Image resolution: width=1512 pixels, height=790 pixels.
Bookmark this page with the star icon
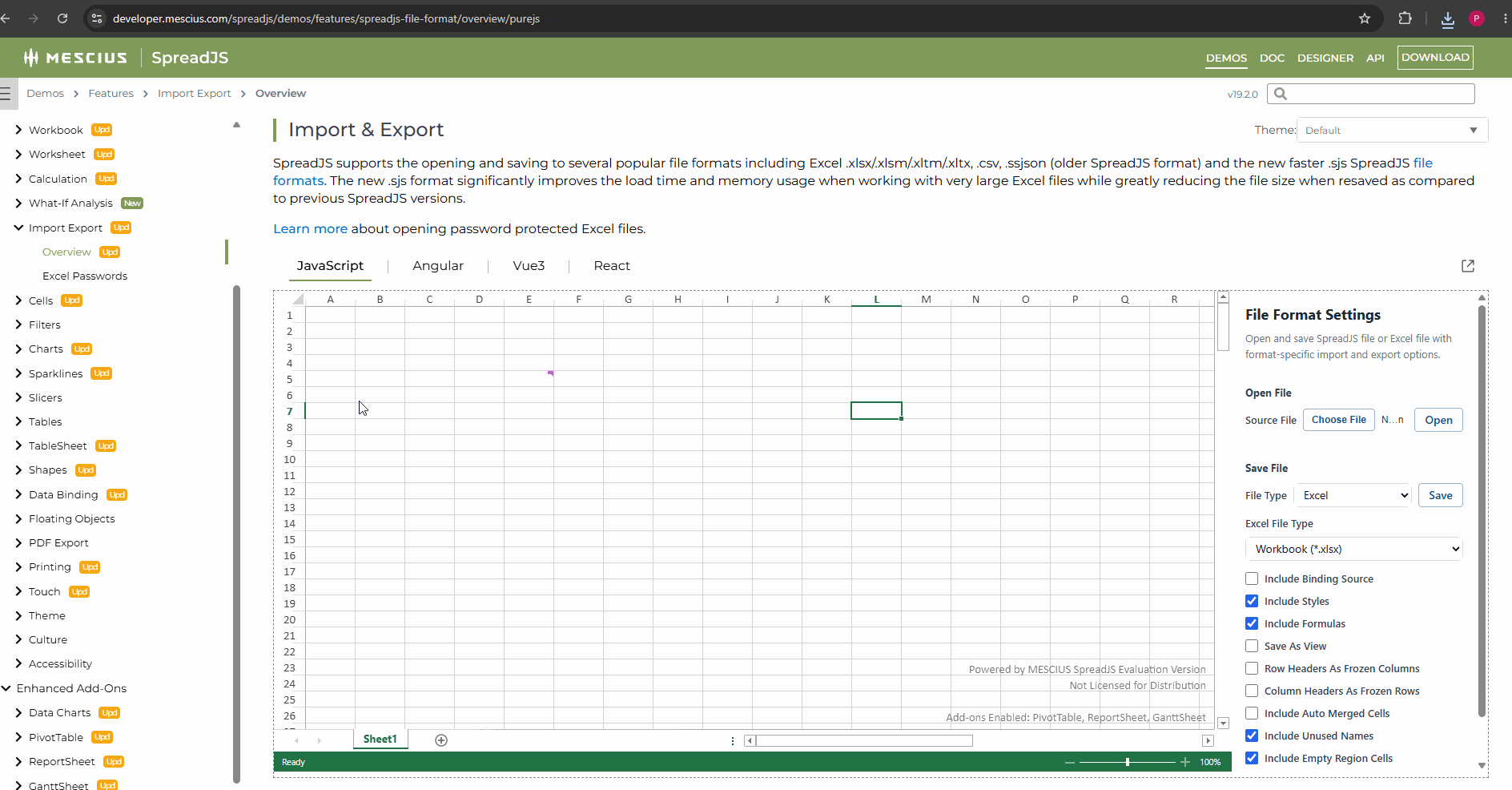(x=1365, y=18)
